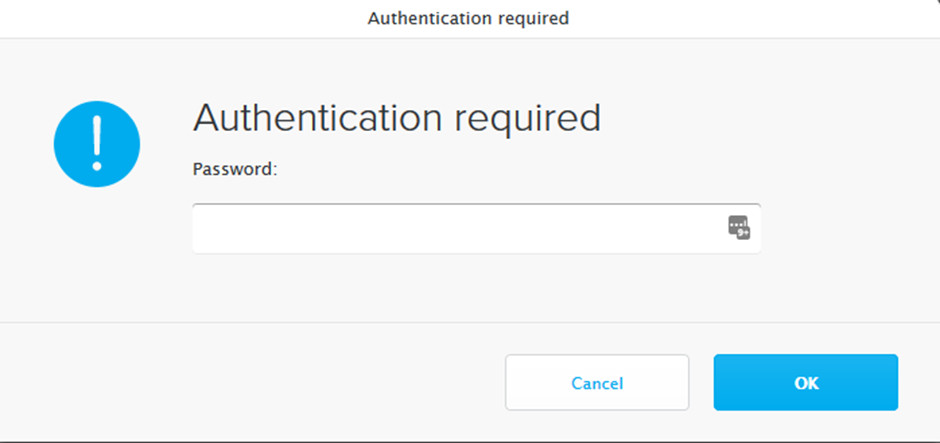Image resolution: width=940 pixels, height=443 pixels.
Task: Click the white exclamation point inside blue circle
Action: [97, 143]
